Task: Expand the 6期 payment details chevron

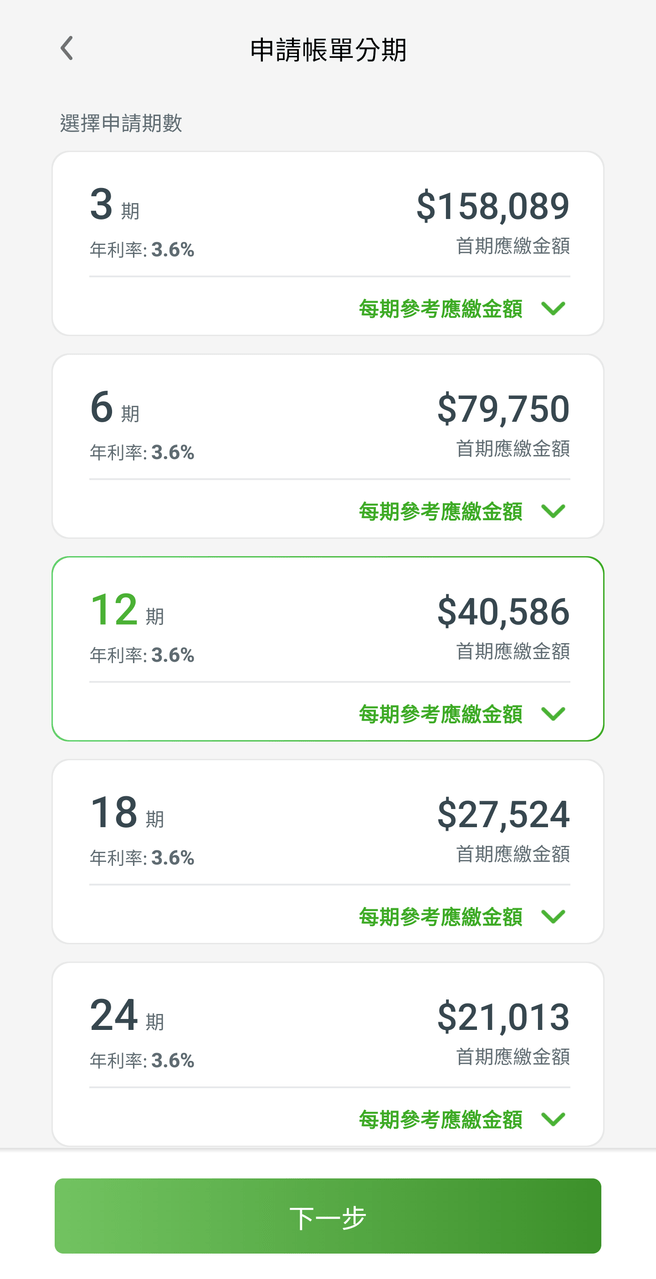Action: [553, 511]
